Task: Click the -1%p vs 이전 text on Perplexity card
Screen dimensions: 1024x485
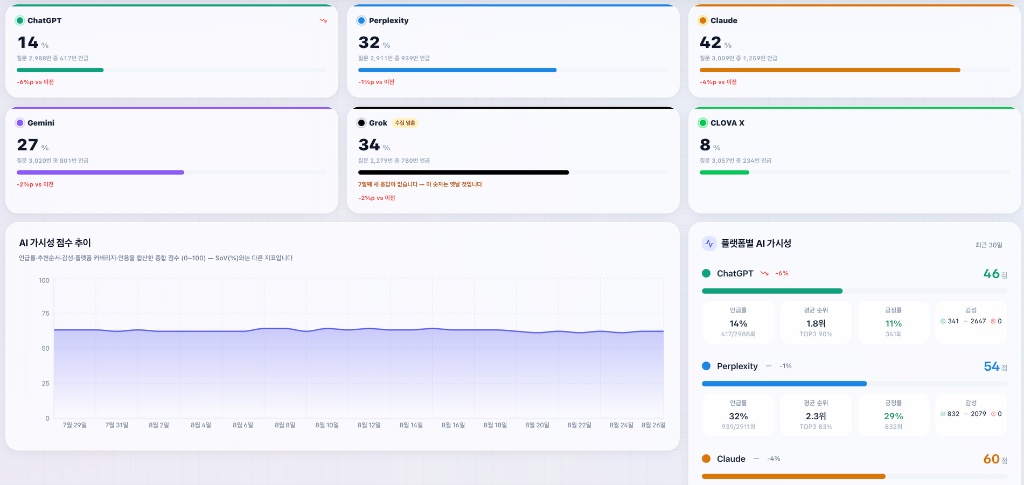Action: pos(376,82)
